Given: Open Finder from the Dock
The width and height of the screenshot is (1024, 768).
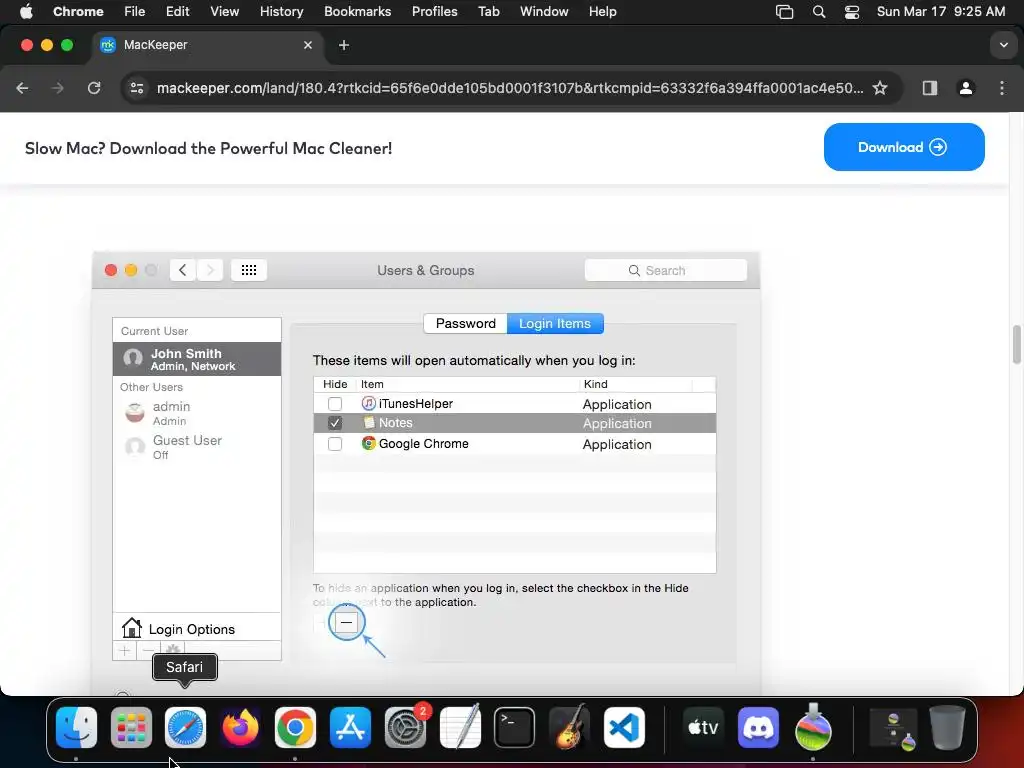Looking at the screenshot, I should [x=76, y=727].
